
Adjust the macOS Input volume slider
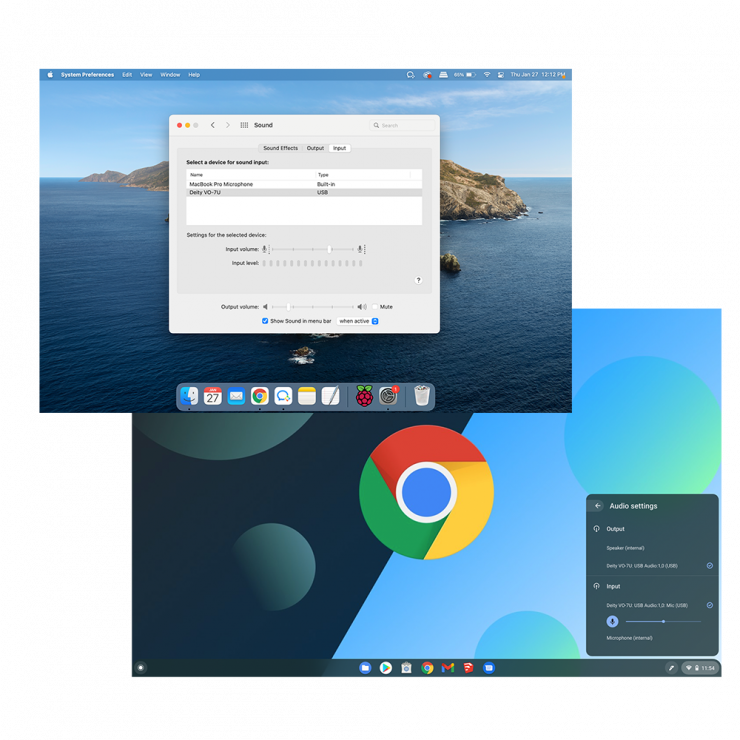[x=329, y=249]
